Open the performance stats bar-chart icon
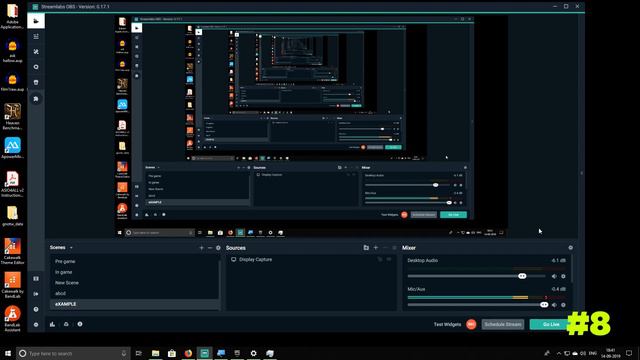 [52, 324]
